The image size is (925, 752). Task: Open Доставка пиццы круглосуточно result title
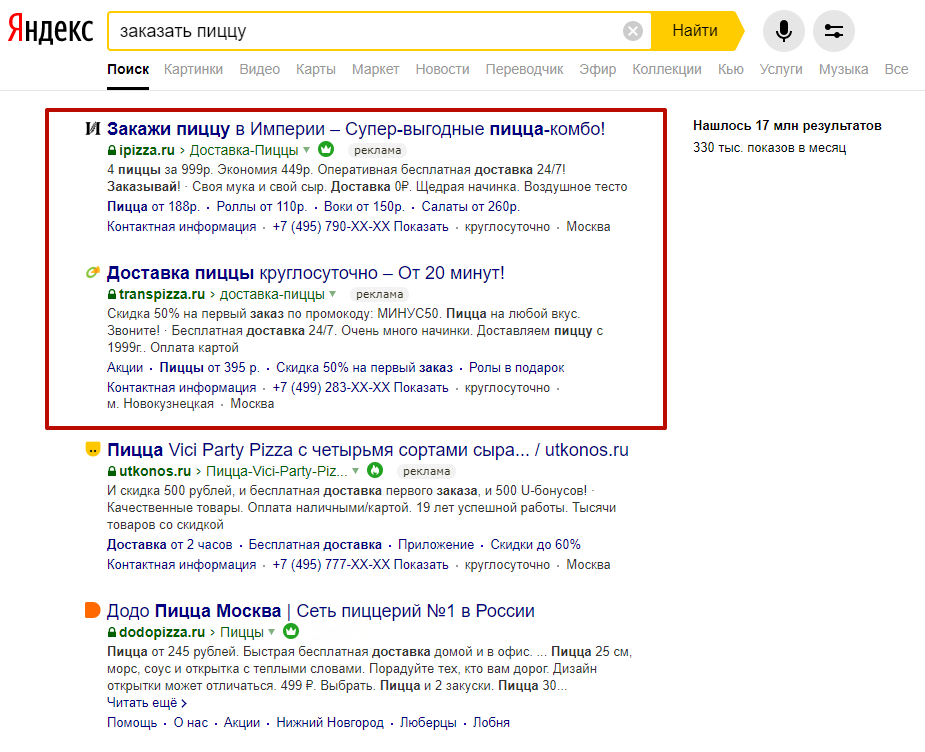coord(306,273)
